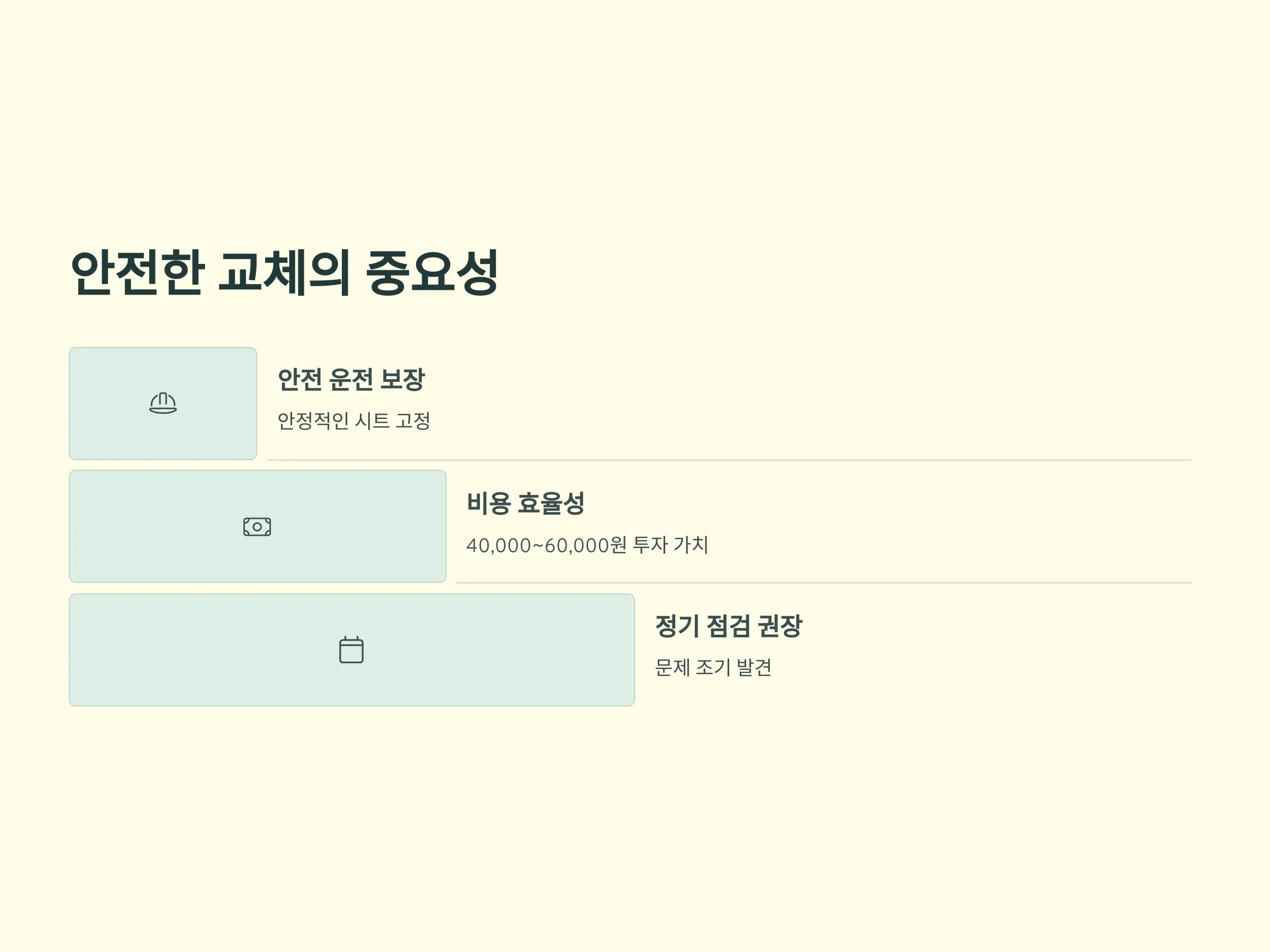
Task: Select the medium teal box with banknote
Action: [x=258, y=526]
